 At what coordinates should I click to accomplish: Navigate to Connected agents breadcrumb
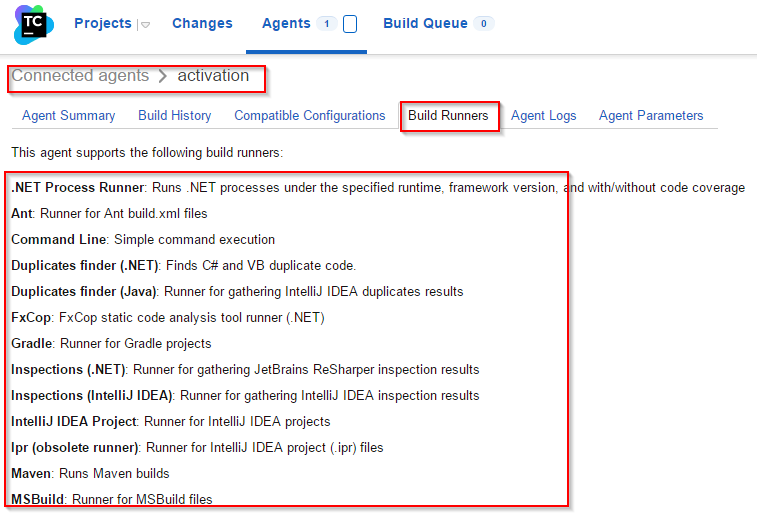[80, 76]
